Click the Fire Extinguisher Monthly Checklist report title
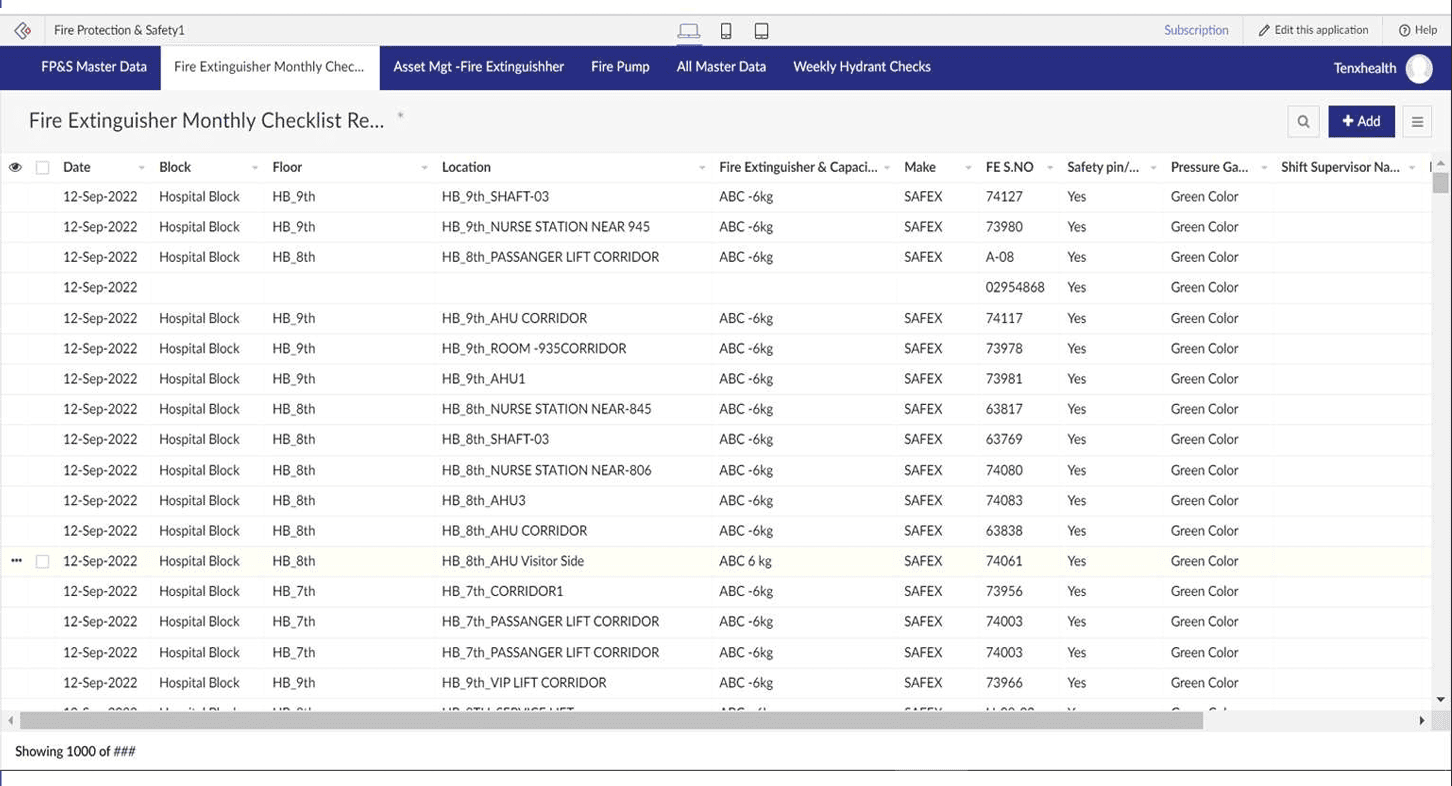 [206, 121]
